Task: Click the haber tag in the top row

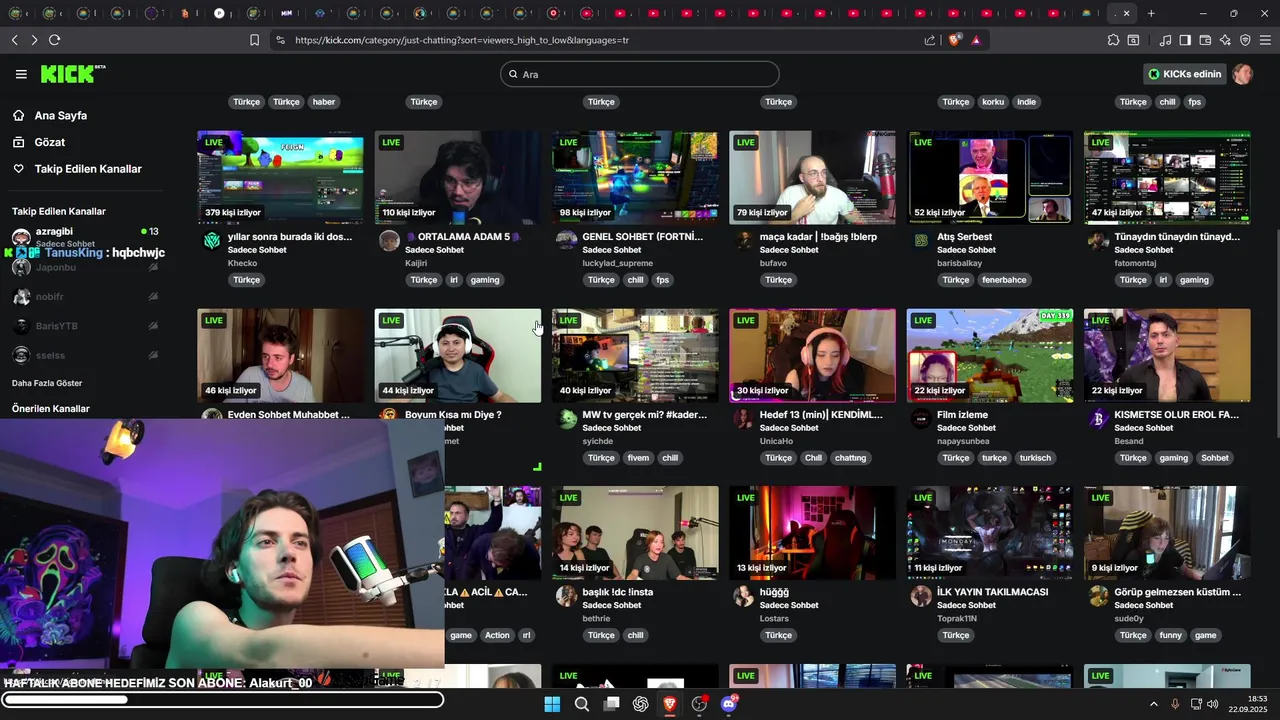Action: [323, 102]
